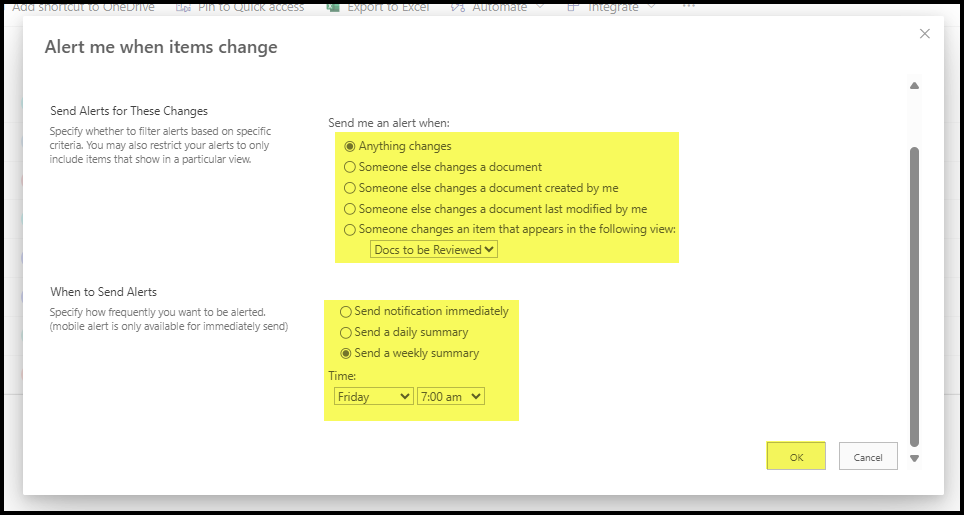Click the scroll up arrow in the dialog
The width and height of the screenshot is (964, 515).
coord(913,86)
